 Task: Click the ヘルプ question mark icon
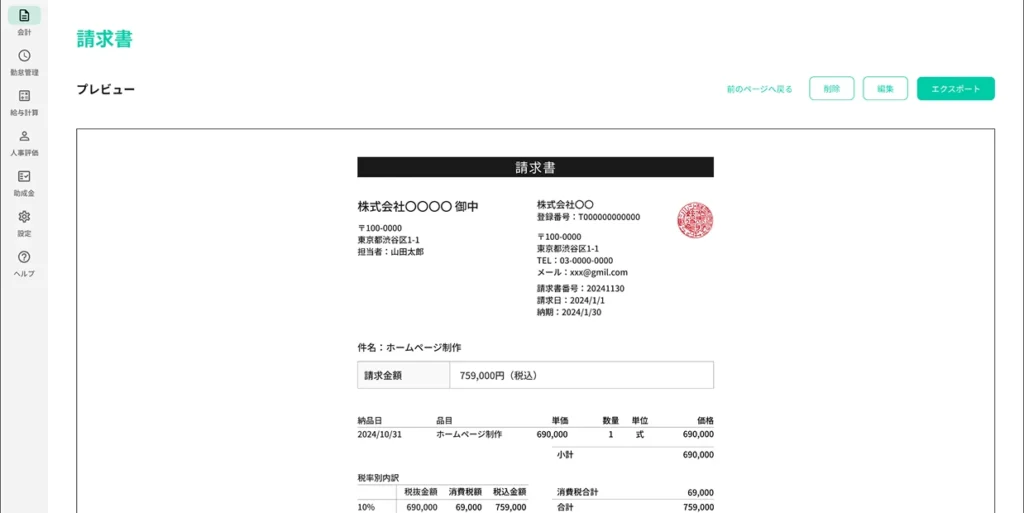[24, 257]
